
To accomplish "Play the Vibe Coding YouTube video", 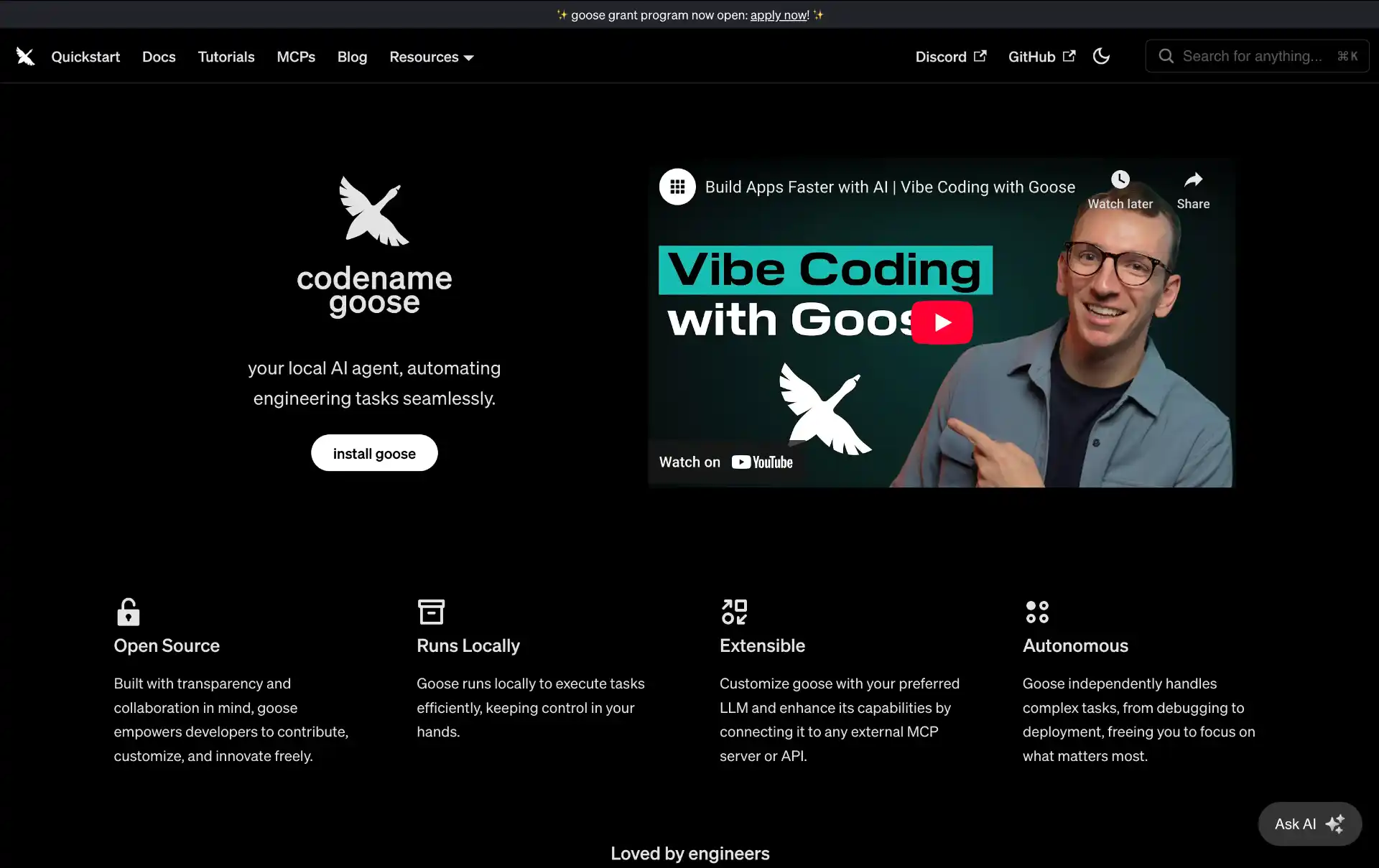I will (x=942, y=323).
